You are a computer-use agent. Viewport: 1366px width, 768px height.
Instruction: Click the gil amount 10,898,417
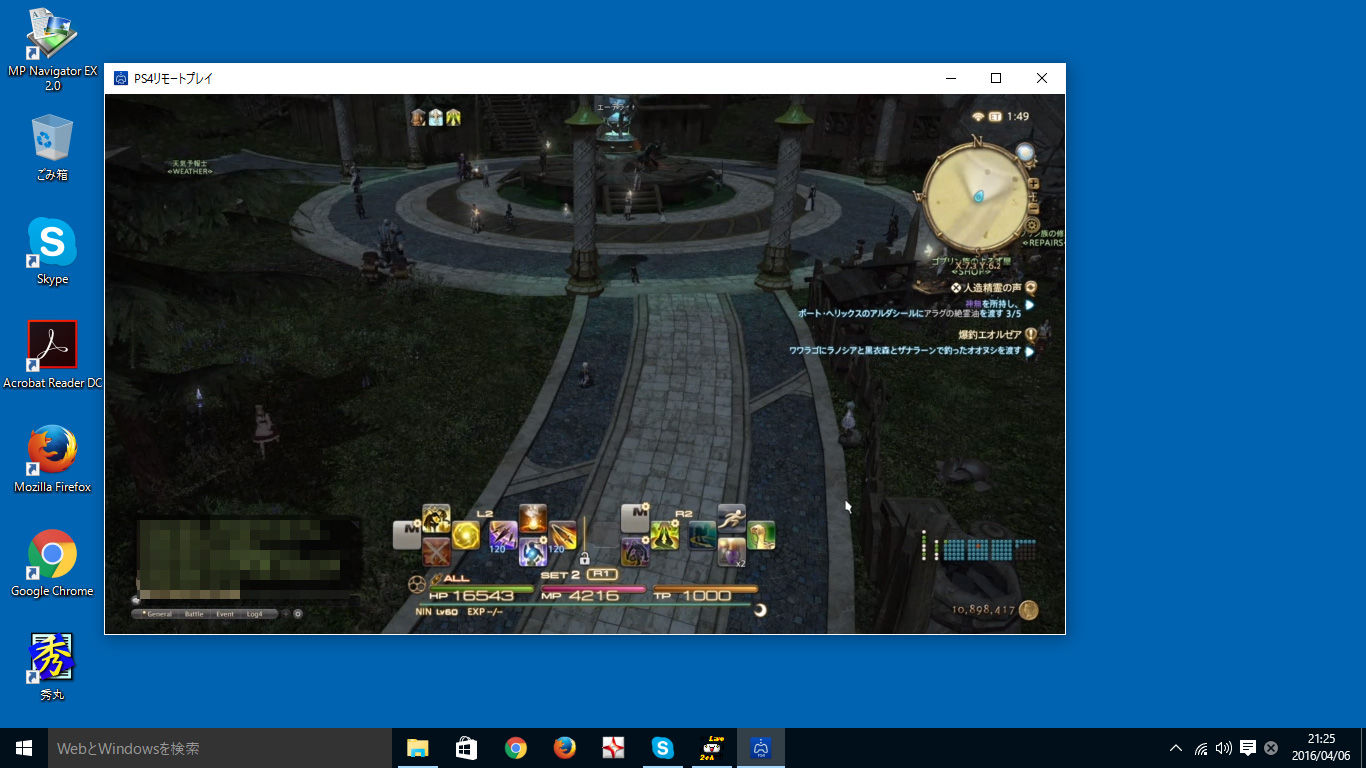(x=983, y=610)
